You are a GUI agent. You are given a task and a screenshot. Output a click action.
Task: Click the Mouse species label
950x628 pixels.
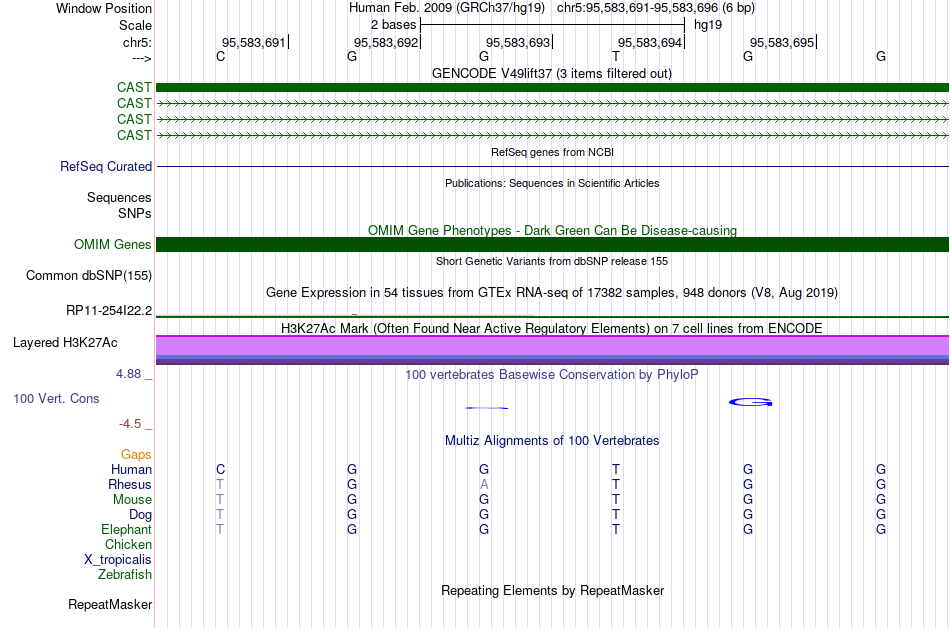[132, 500]
